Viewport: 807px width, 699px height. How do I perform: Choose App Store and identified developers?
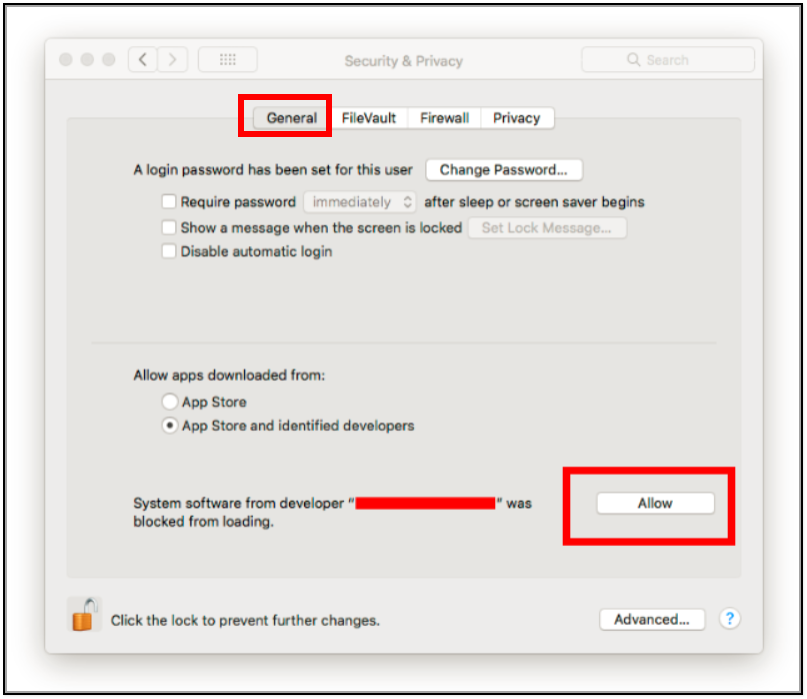tap(170, 426)
